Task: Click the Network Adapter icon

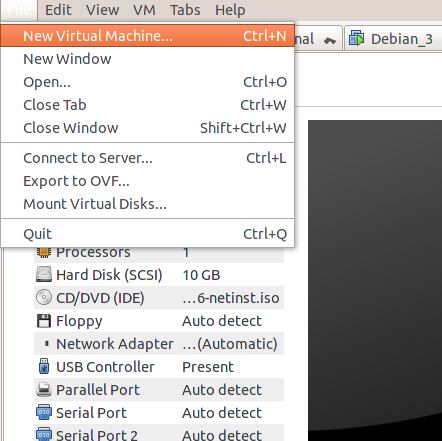Action: [x=47, y=343]
